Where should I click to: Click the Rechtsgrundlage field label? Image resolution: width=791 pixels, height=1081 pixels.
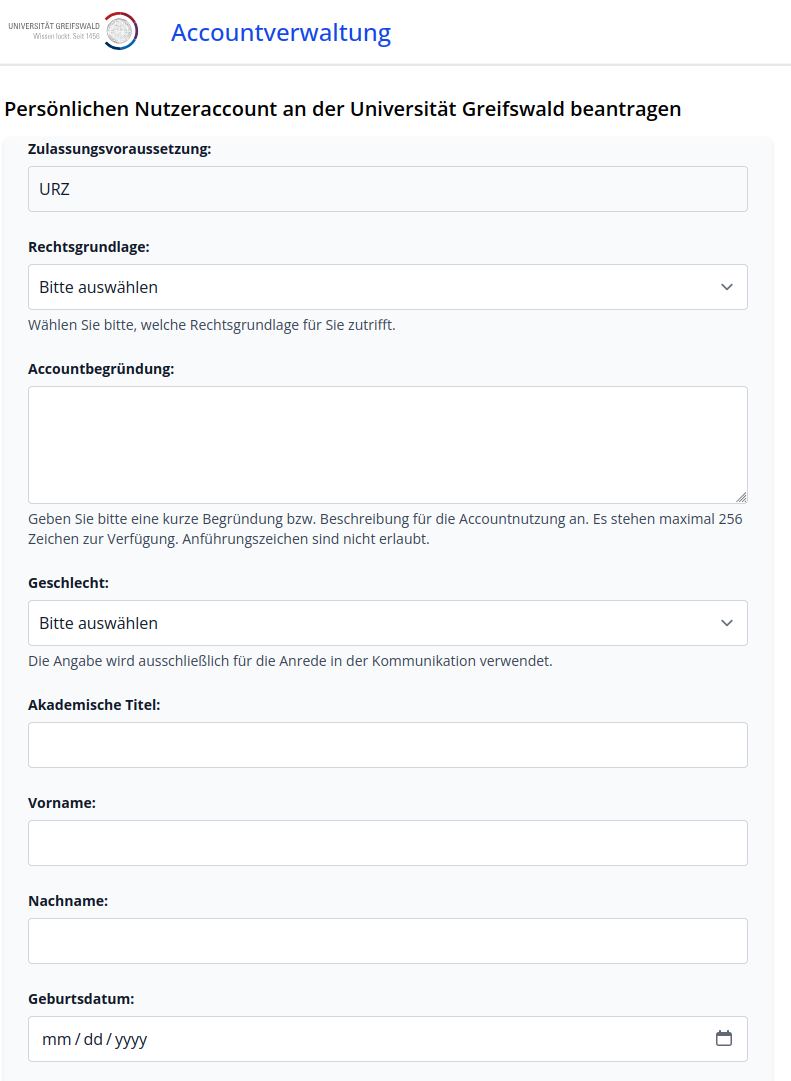pos(89,247)
